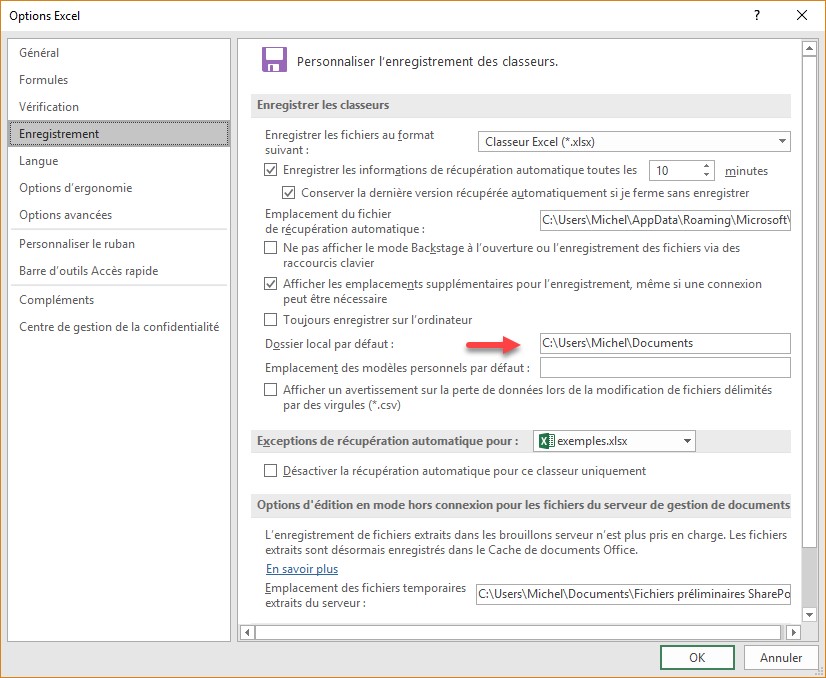
Task: Check 'Désactiver la récupération automatique' option
Action: point(271,471)
